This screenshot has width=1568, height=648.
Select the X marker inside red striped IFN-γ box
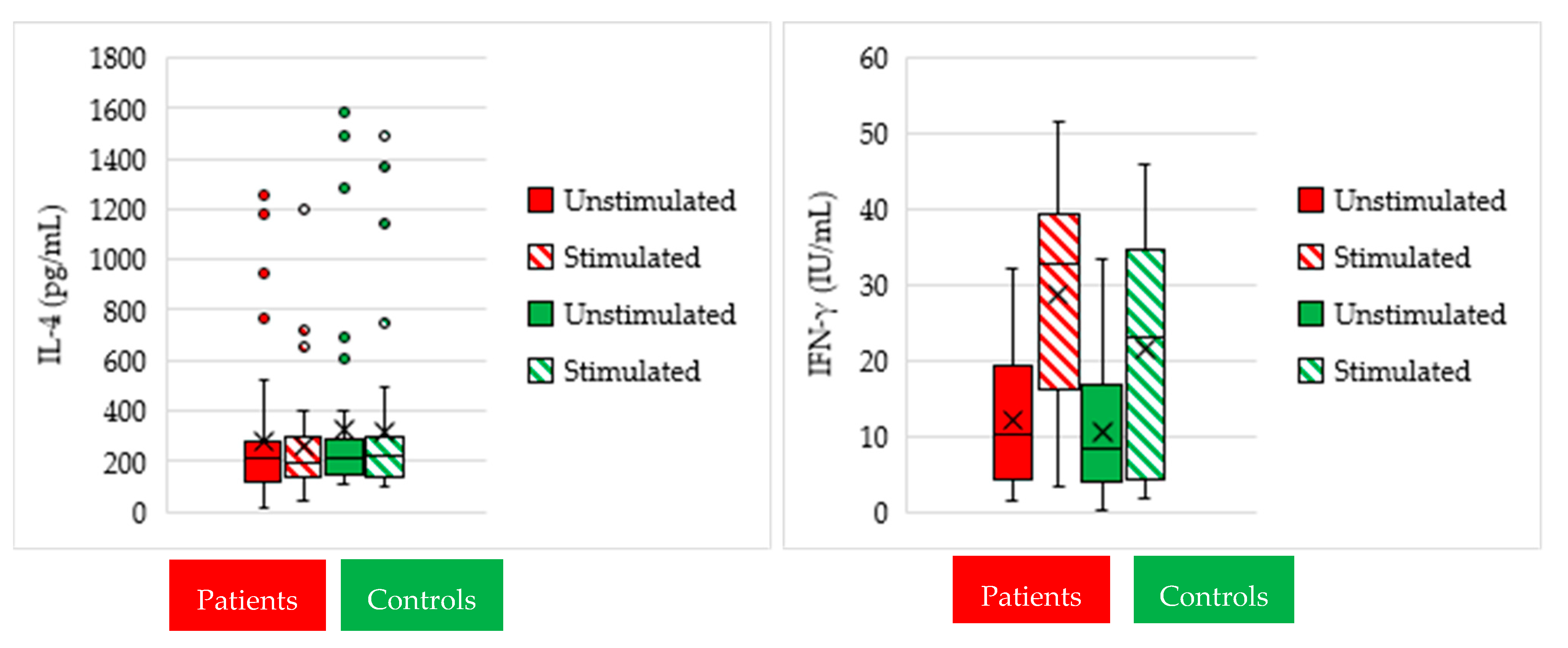[x=1059, y=295]
